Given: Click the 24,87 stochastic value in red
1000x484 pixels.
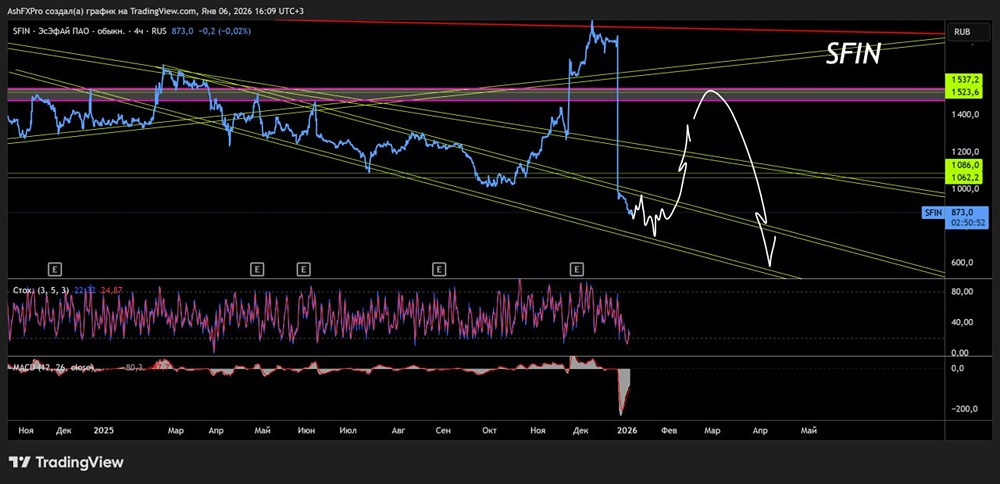Looking at the screenshot, I should click(x=112, y=290).
